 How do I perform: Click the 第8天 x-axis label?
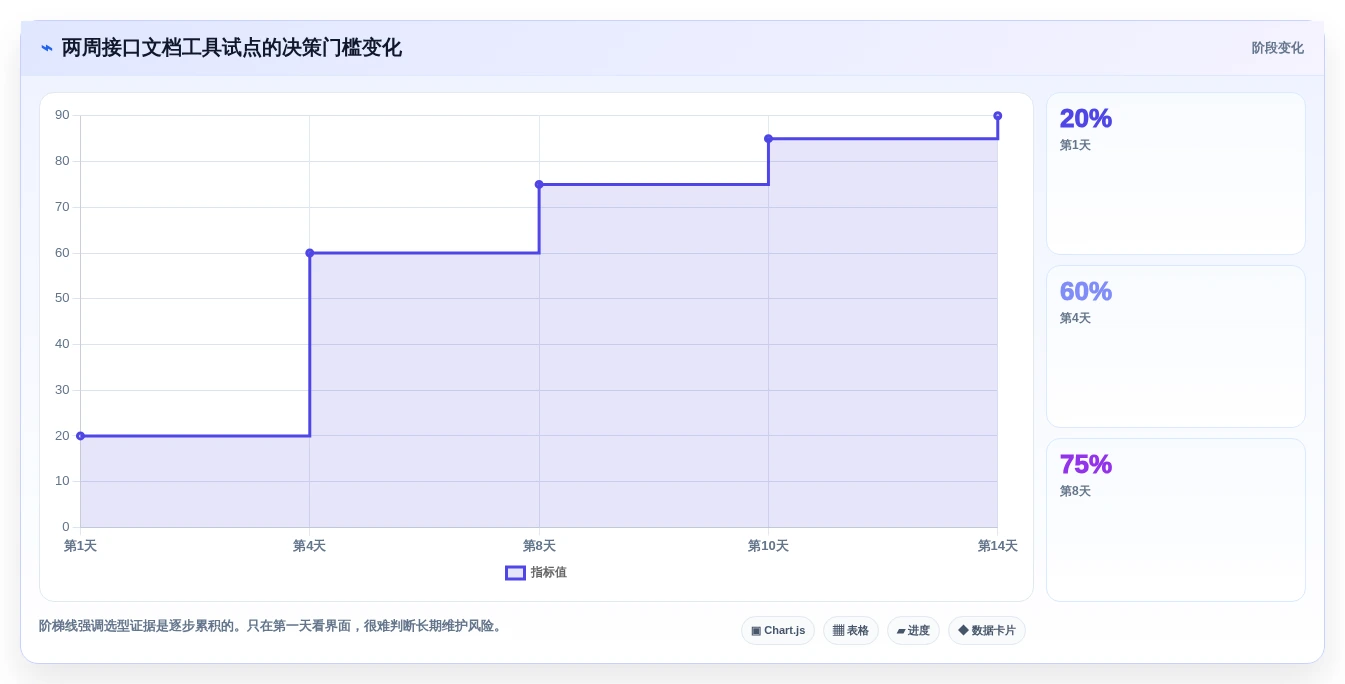[539, 546]
